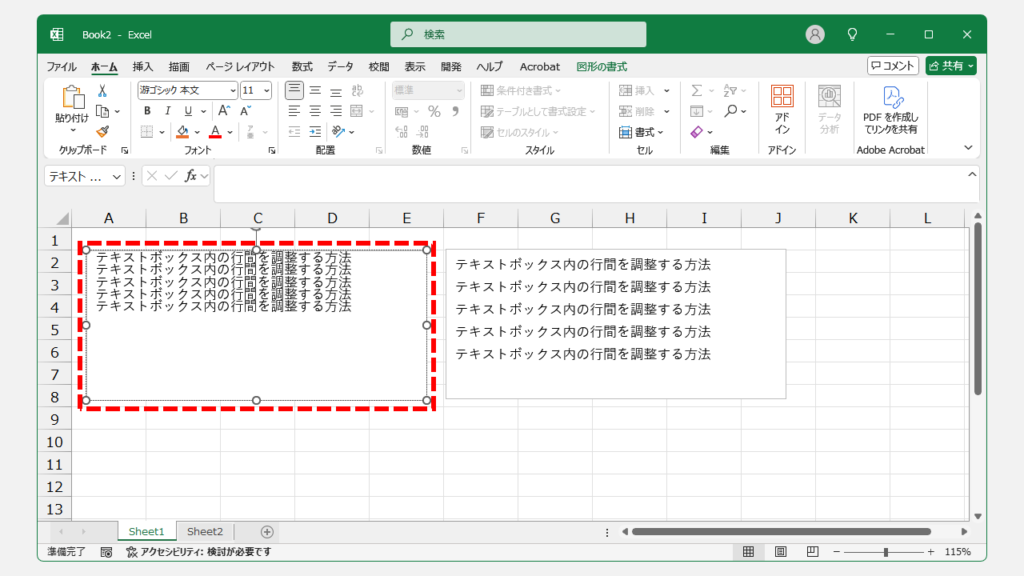Click in the 検索 search box
This screenshot has height=576, width=1024.
[518, 34]
